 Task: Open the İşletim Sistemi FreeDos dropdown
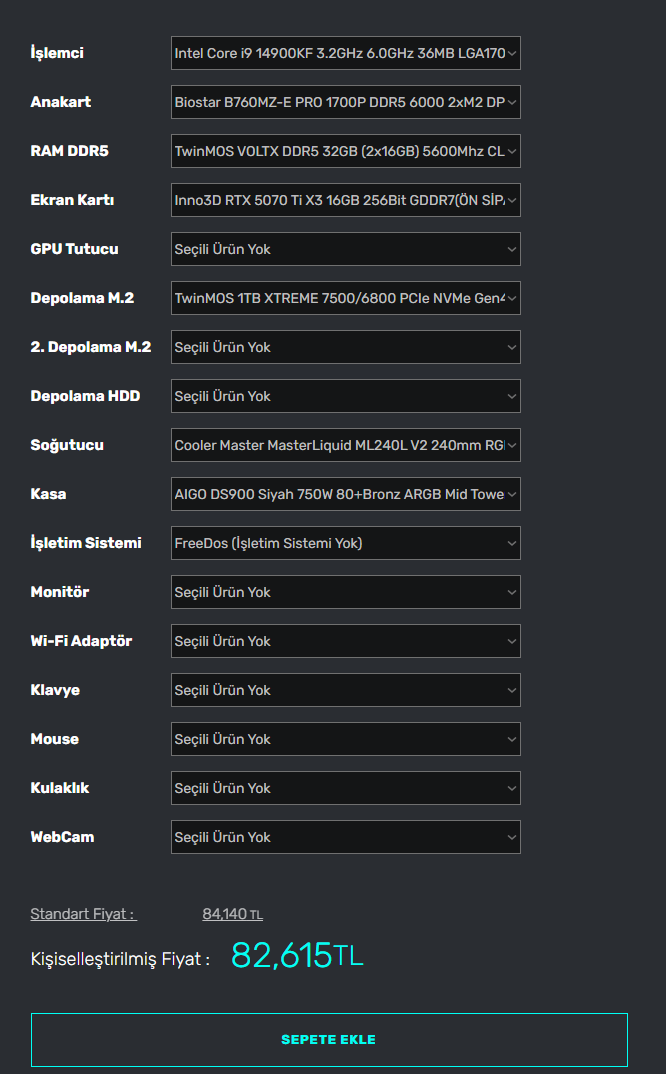(x=345, y=542)
